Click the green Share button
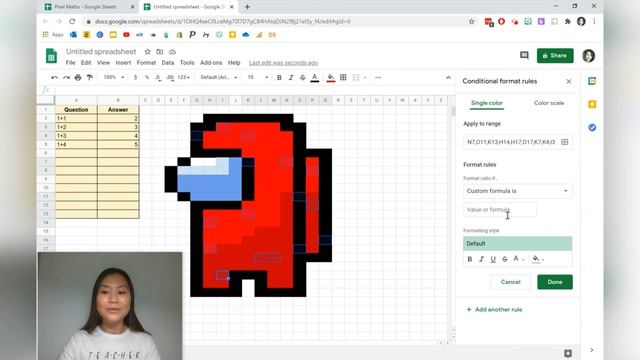The width and height of the screenshot is (640, 360). pos(555,56)
